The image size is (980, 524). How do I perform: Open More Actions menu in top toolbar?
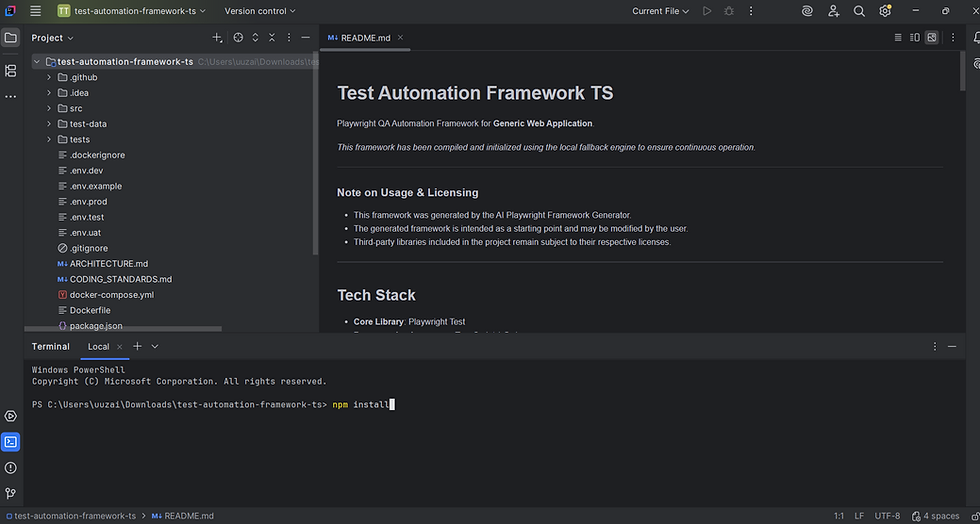coord(751,11)
